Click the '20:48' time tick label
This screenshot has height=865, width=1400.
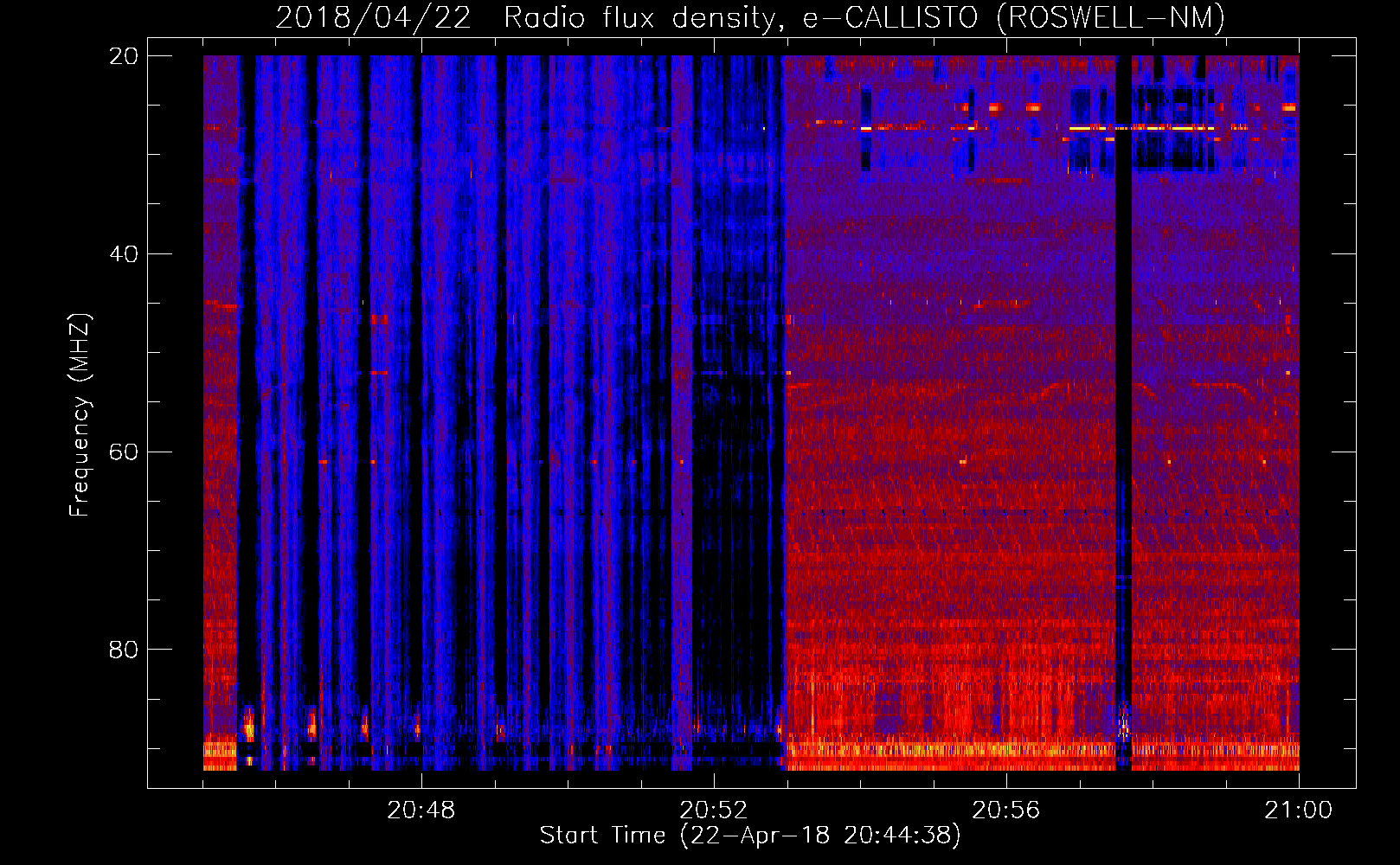coord(421,811)
